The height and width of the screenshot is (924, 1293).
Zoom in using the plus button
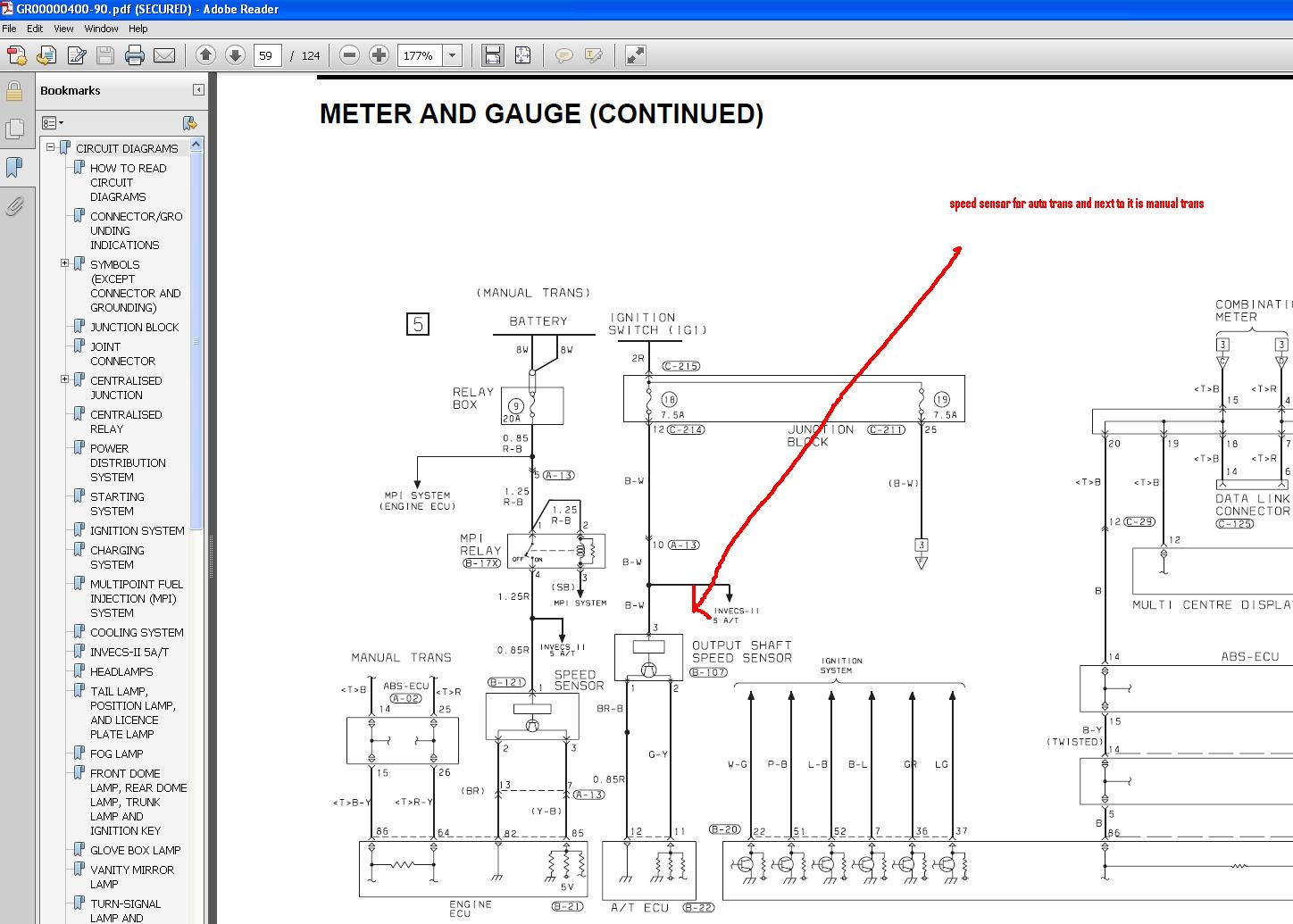(x=380, y=55)
